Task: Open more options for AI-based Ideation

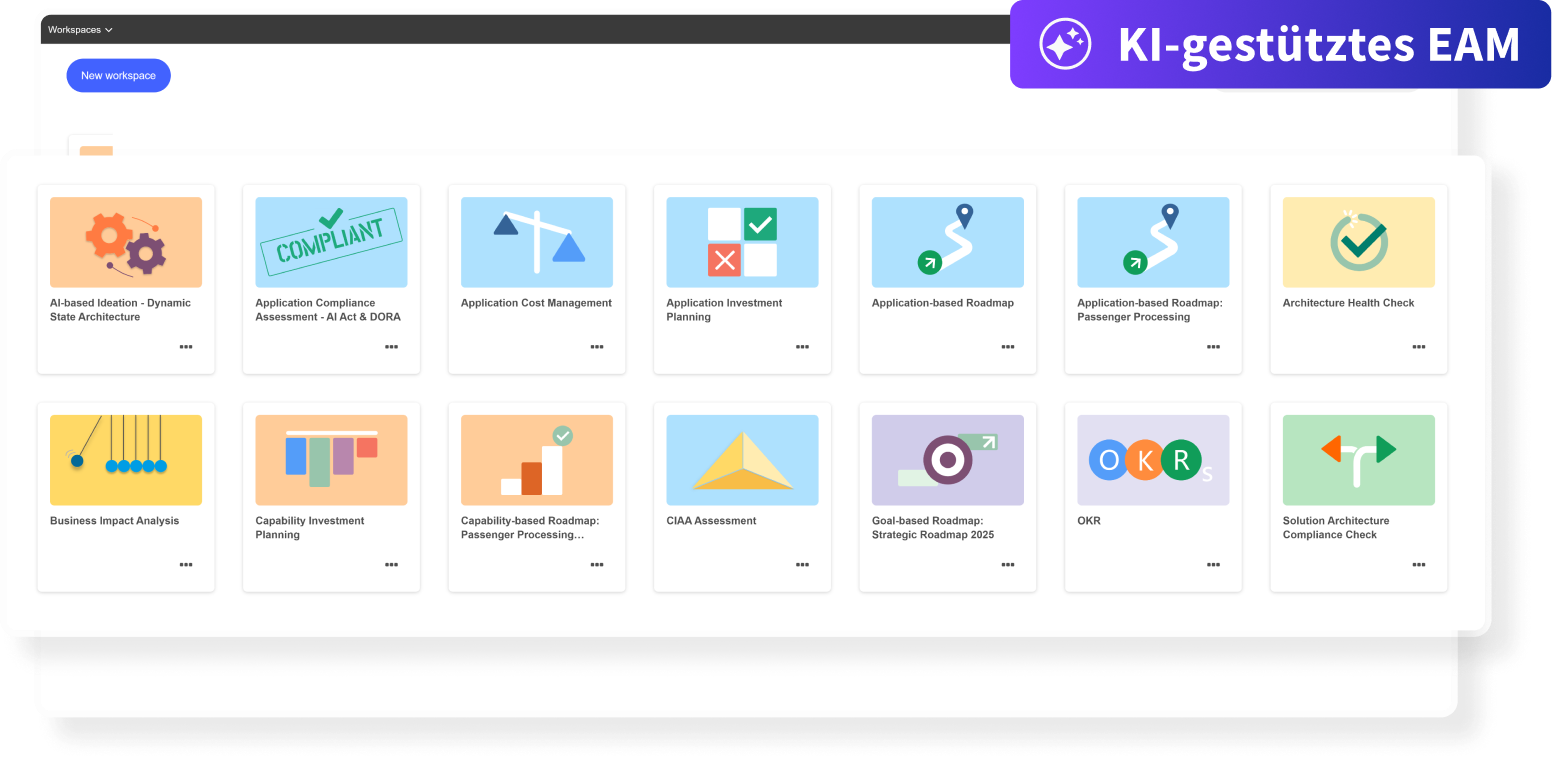Action: click(186, 347)
